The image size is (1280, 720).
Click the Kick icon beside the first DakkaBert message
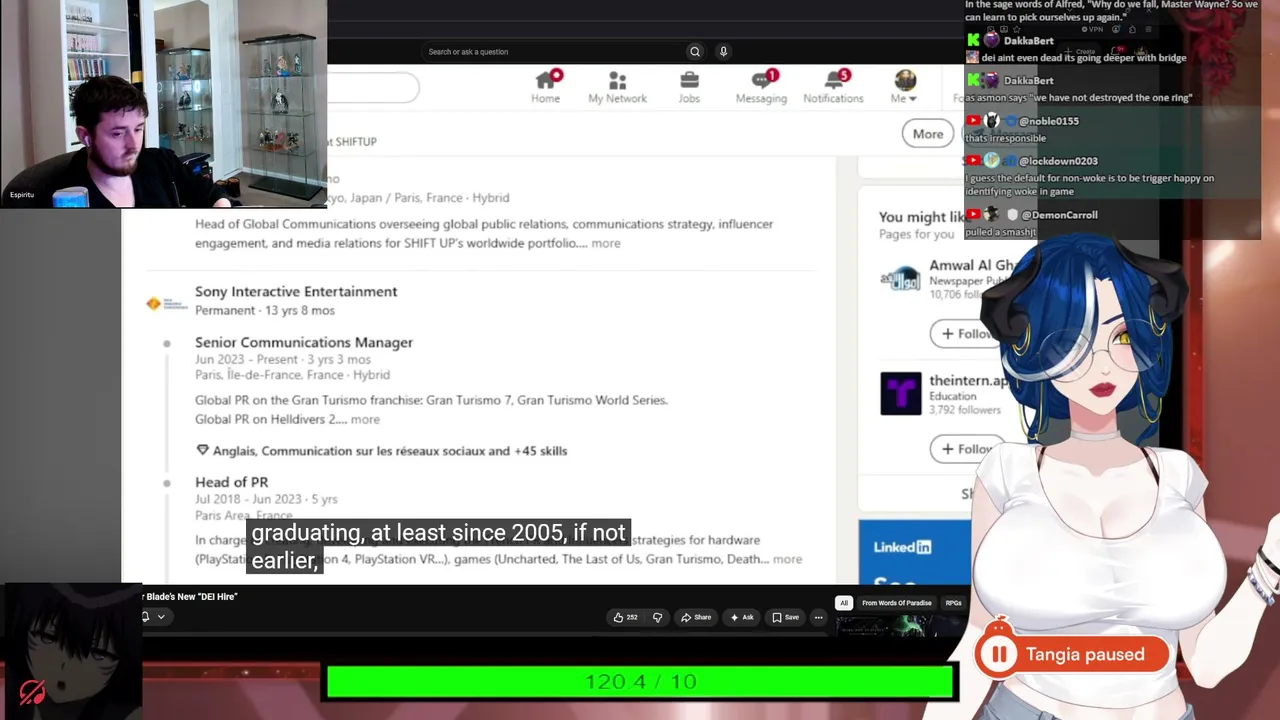tap(973, 41)
